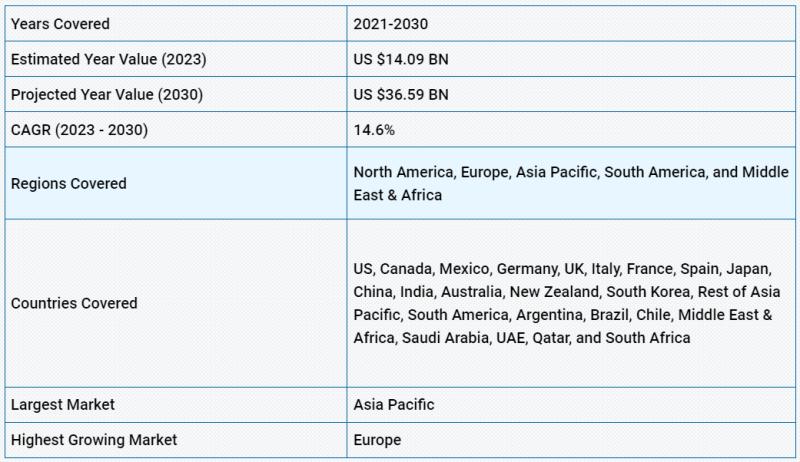Image resolution: width=800 pixels, height=462 pixels.
Task: Click the Largest Market label cell
Action: [62, 405]
